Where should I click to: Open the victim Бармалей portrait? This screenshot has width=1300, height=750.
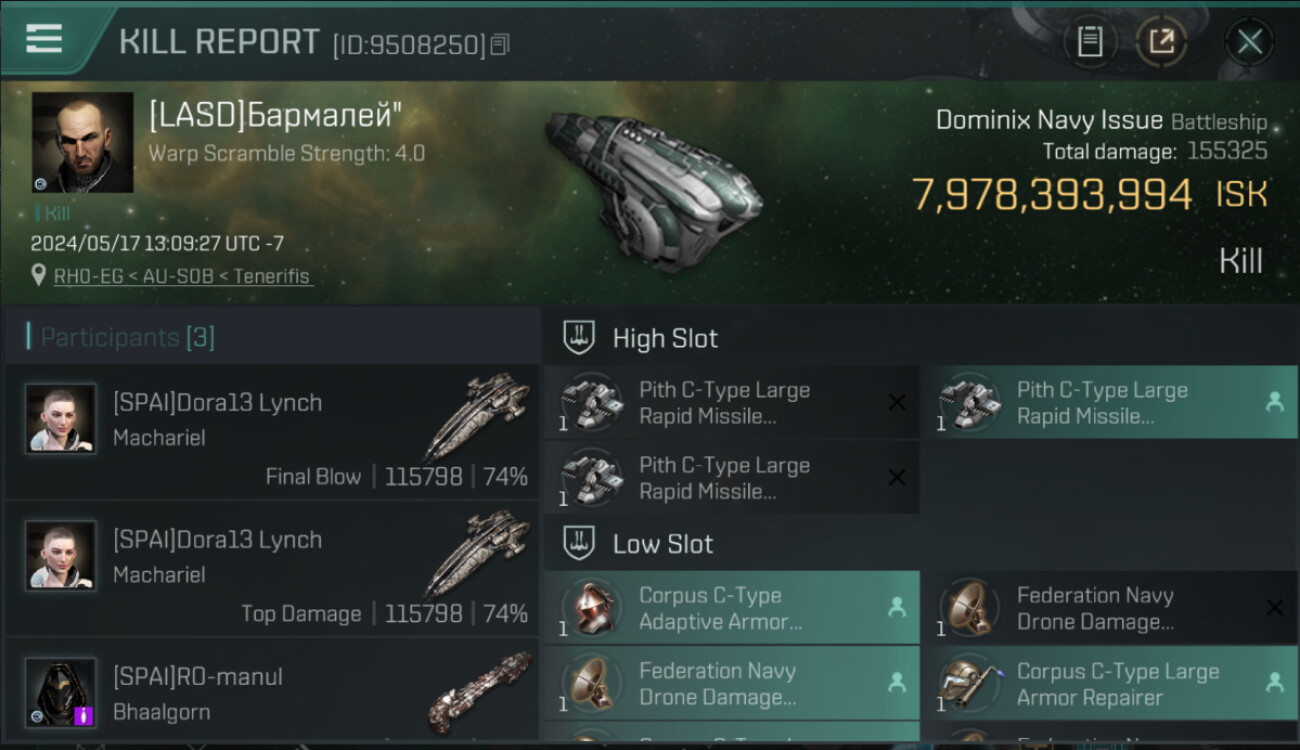pos(82,143)
